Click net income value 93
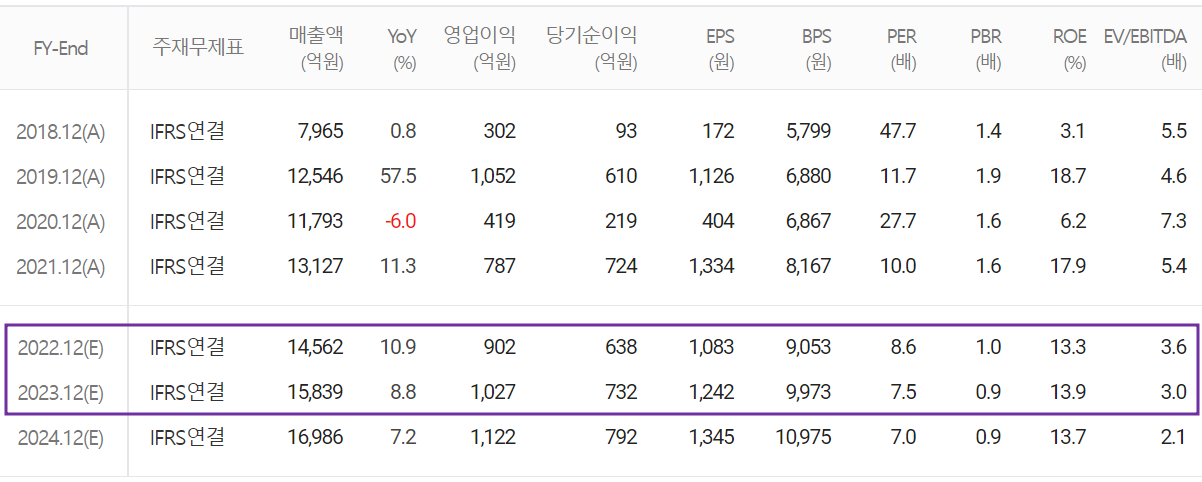The height and width of the screenshot is (482, 1202). click(626, 131)
